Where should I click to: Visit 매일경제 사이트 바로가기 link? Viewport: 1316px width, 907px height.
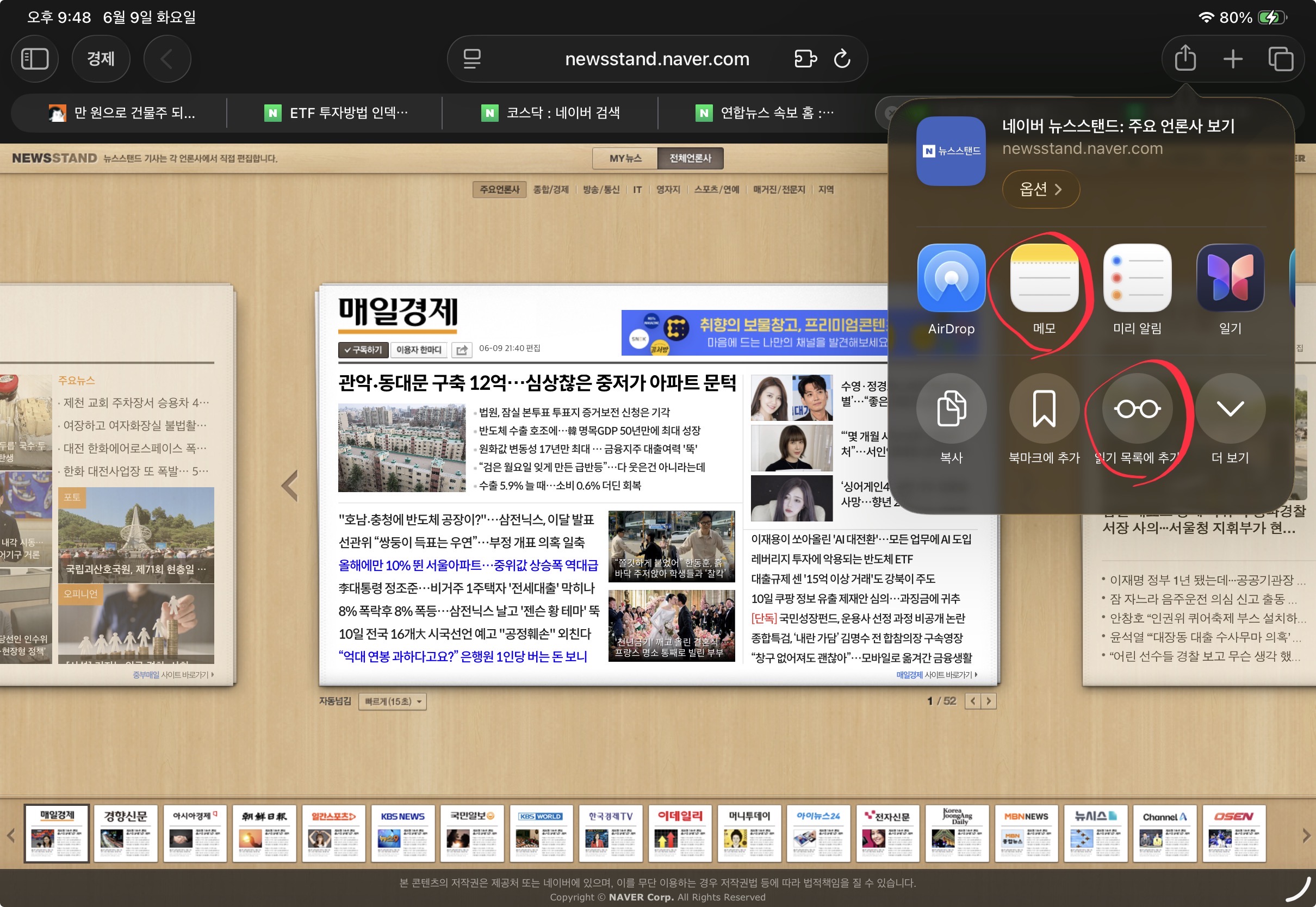[936, 675]
